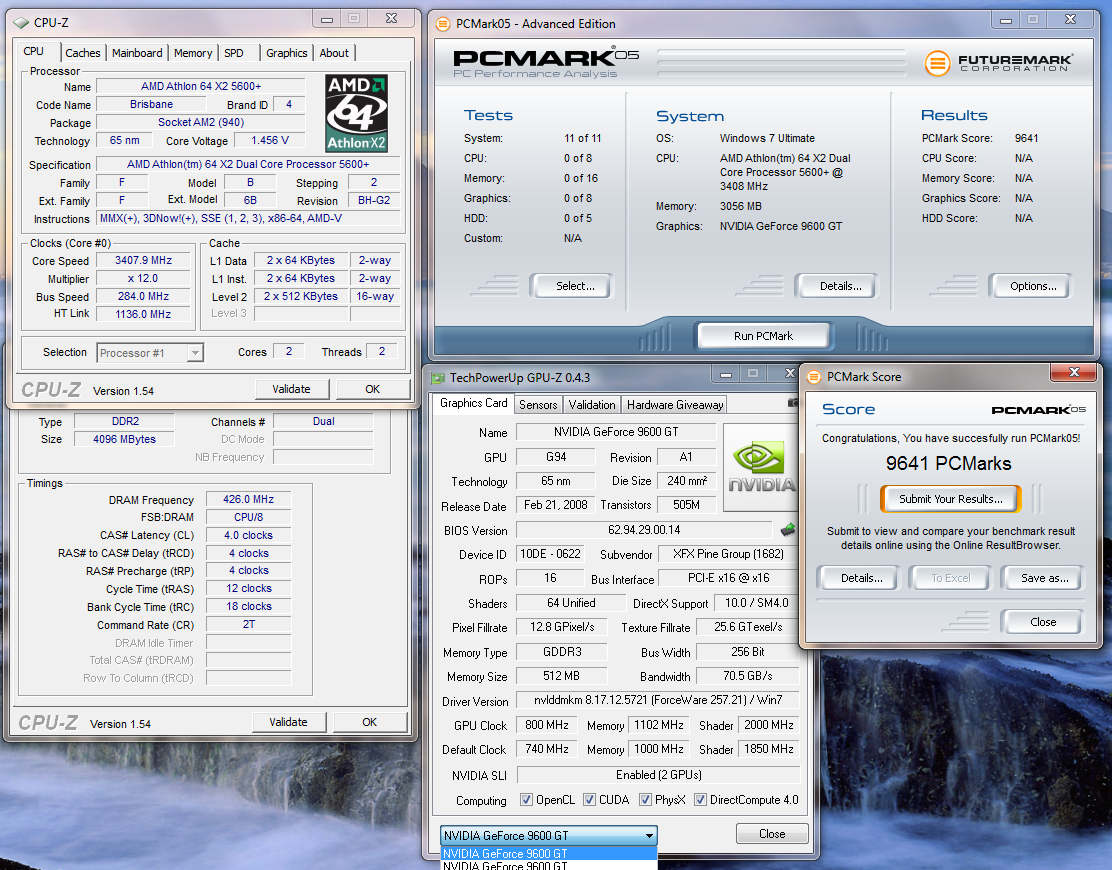
Task: Click the Driver Version field in GPU-Z
Action: coord(657,700)
